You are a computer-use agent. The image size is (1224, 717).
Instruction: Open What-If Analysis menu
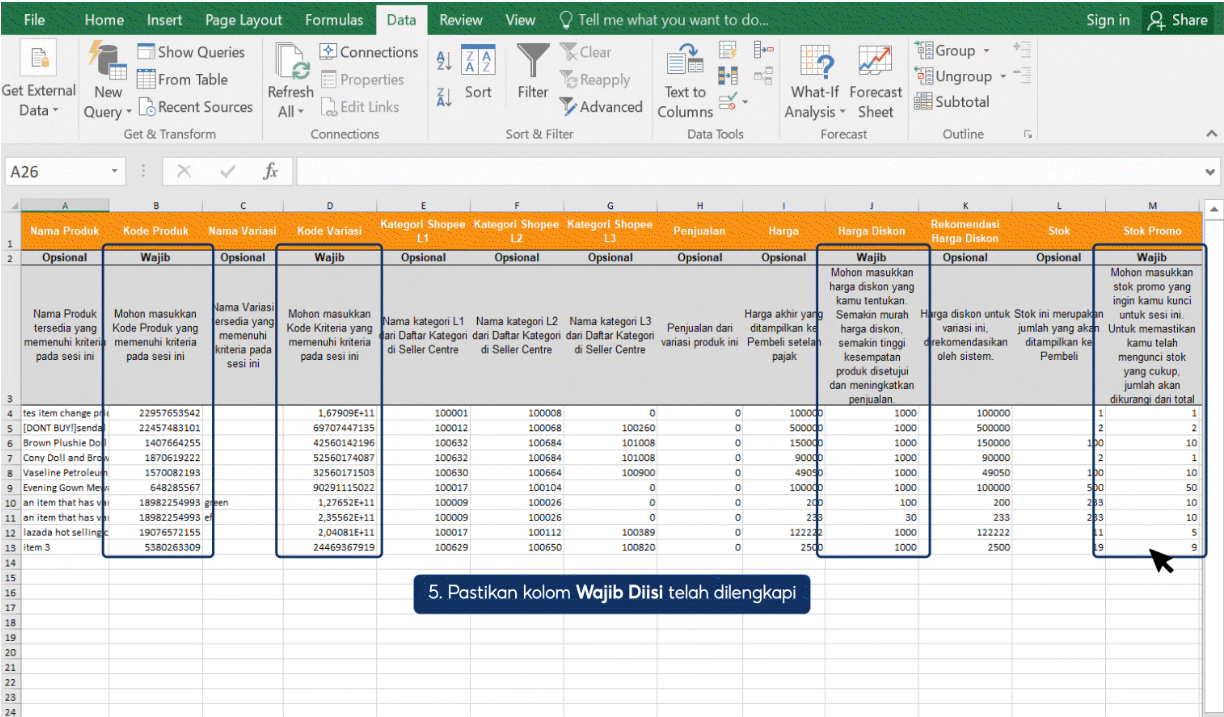tap(815, 83)
